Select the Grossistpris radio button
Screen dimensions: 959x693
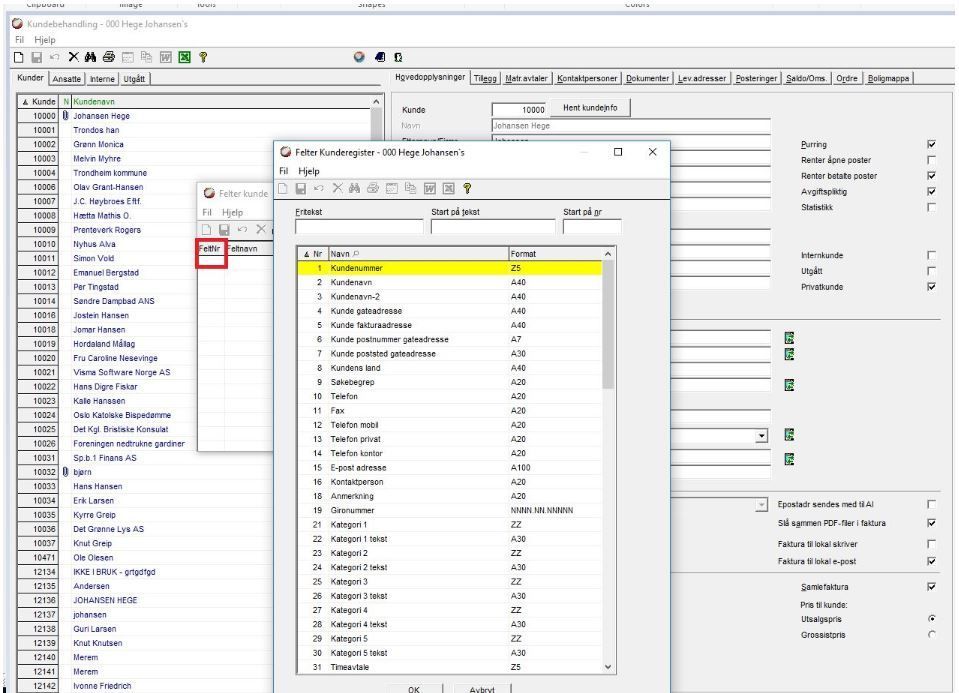coord(931,635)
